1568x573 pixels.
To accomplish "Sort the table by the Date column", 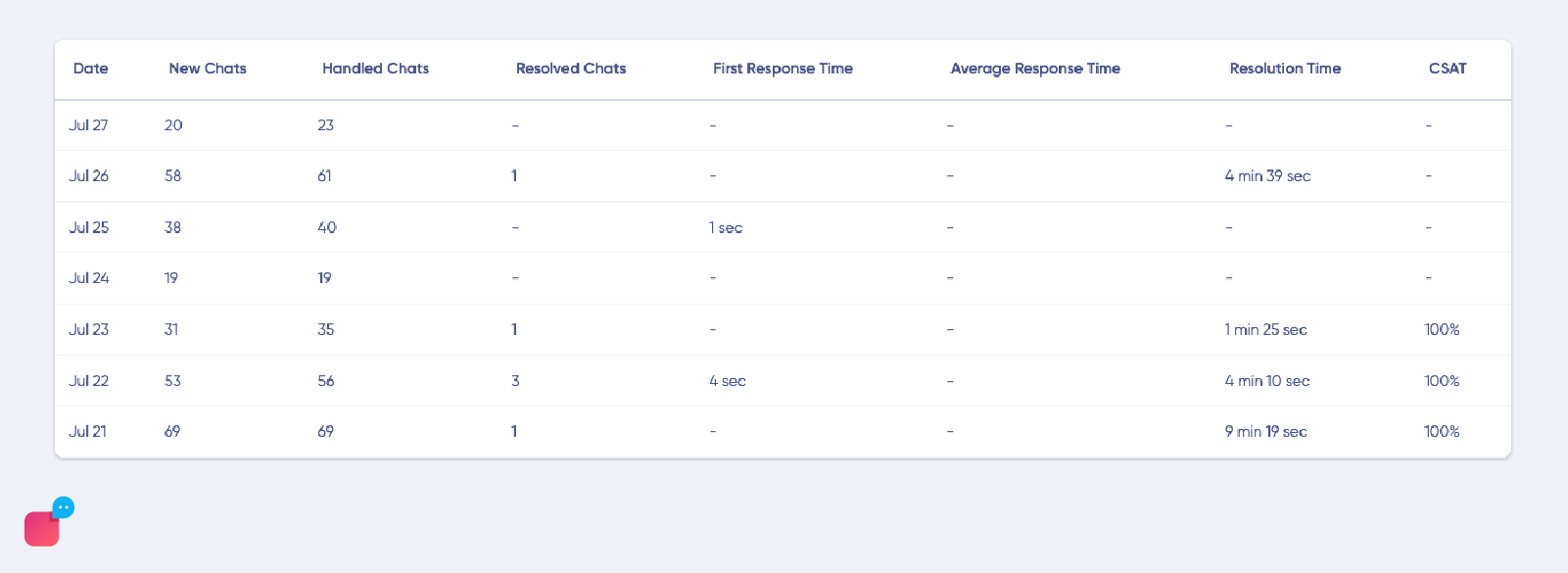I will (91, 69).
